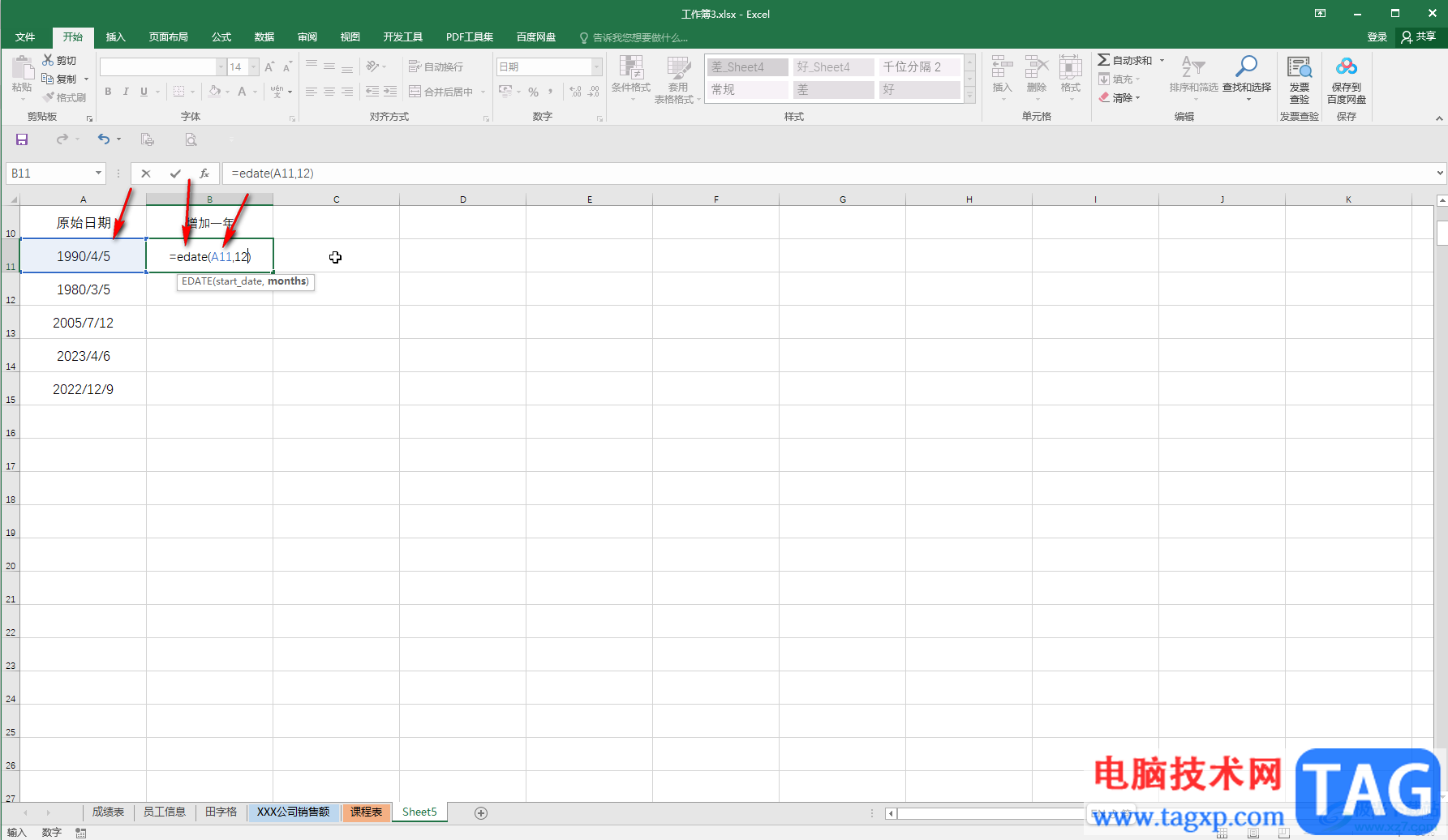
Task: Expand AutoSum (自动求和) dropdown arrow
Action: pos(1162,61)
